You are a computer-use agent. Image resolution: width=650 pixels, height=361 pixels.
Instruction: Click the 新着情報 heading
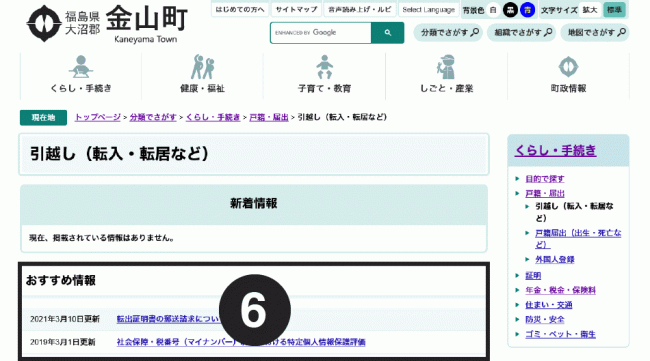(x=254, y=203)
